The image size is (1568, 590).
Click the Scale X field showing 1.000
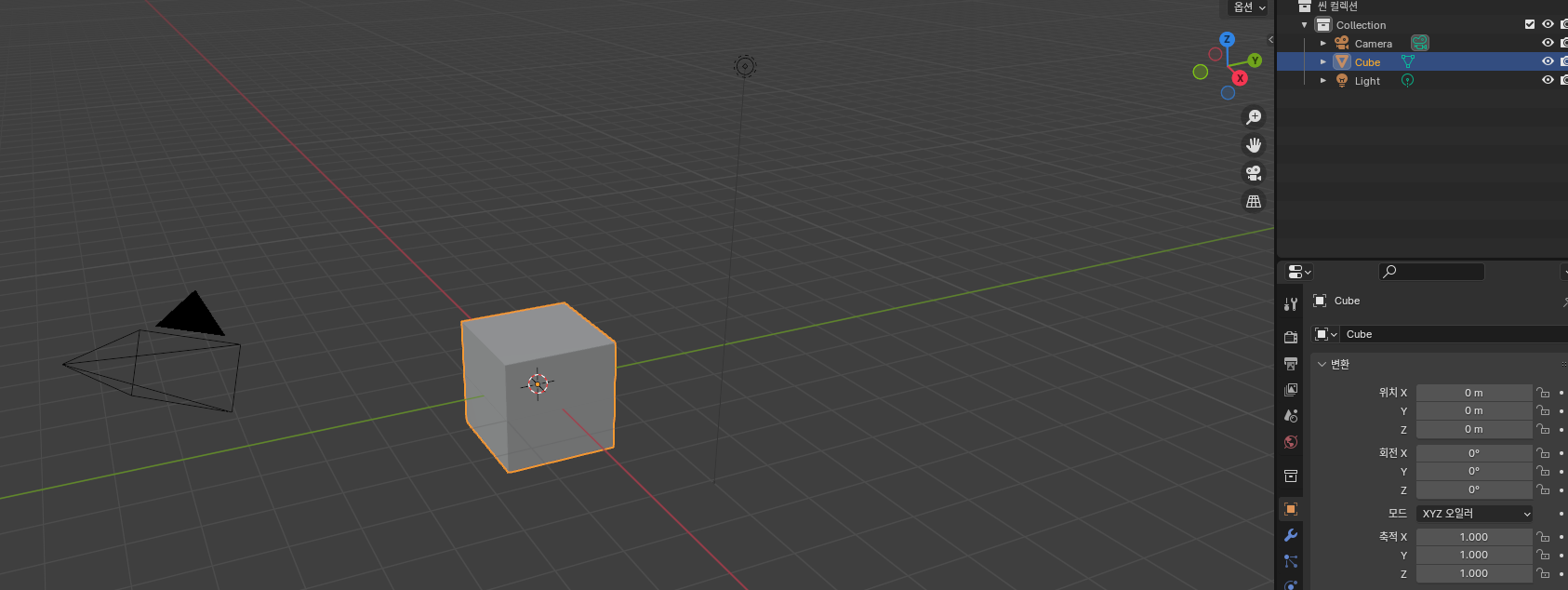[x=1474, y=537]
